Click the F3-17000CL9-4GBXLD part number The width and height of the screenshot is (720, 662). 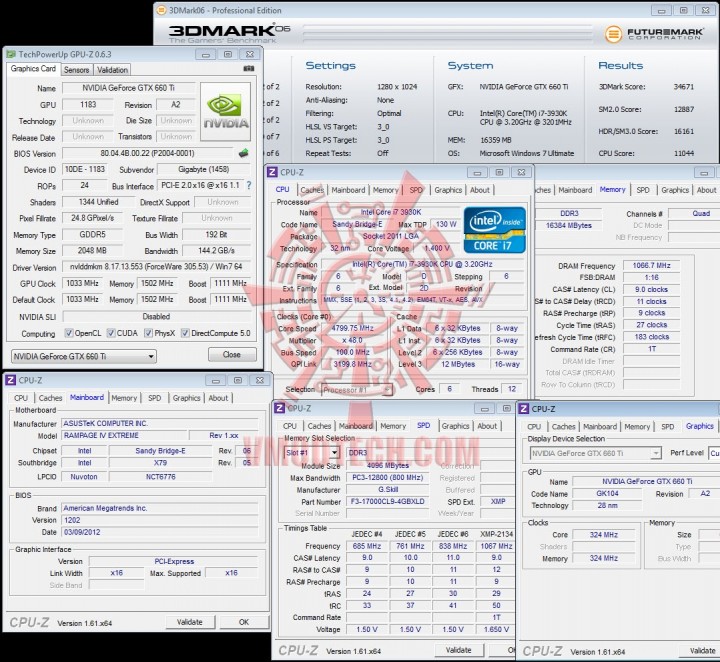click(x=388, y=502)
